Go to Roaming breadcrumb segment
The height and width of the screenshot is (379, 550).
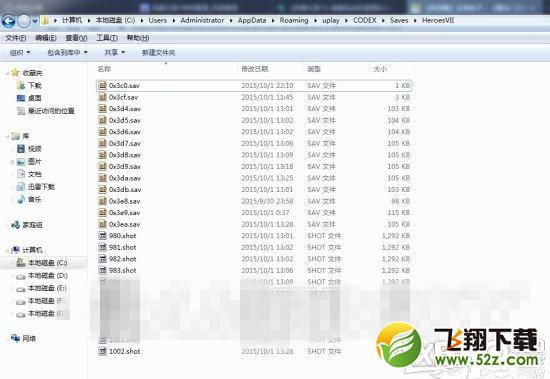294,20
